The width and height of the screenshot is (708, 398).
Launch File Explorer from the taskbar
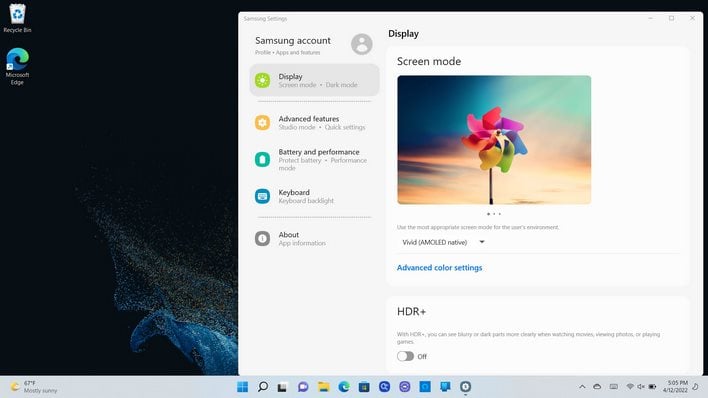tap(323, 387)
